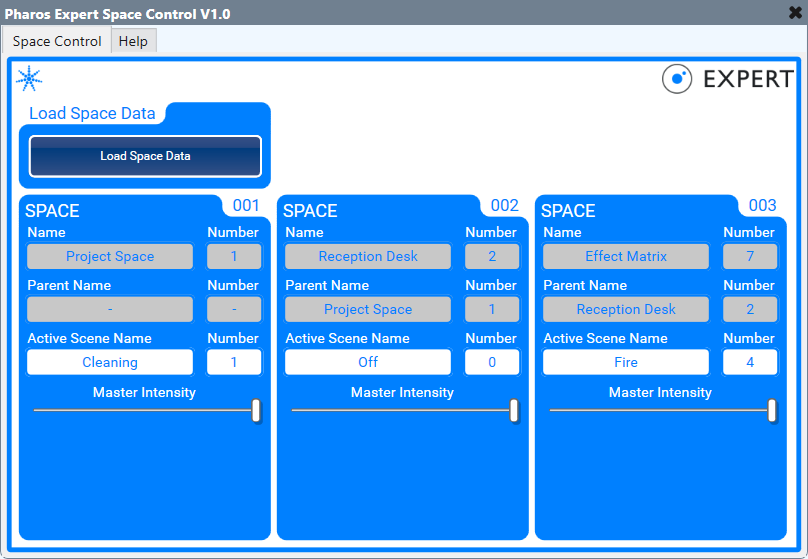808x559 pixels.
Task: Click Parent Name label in Space 003
Action: (585, 285)
